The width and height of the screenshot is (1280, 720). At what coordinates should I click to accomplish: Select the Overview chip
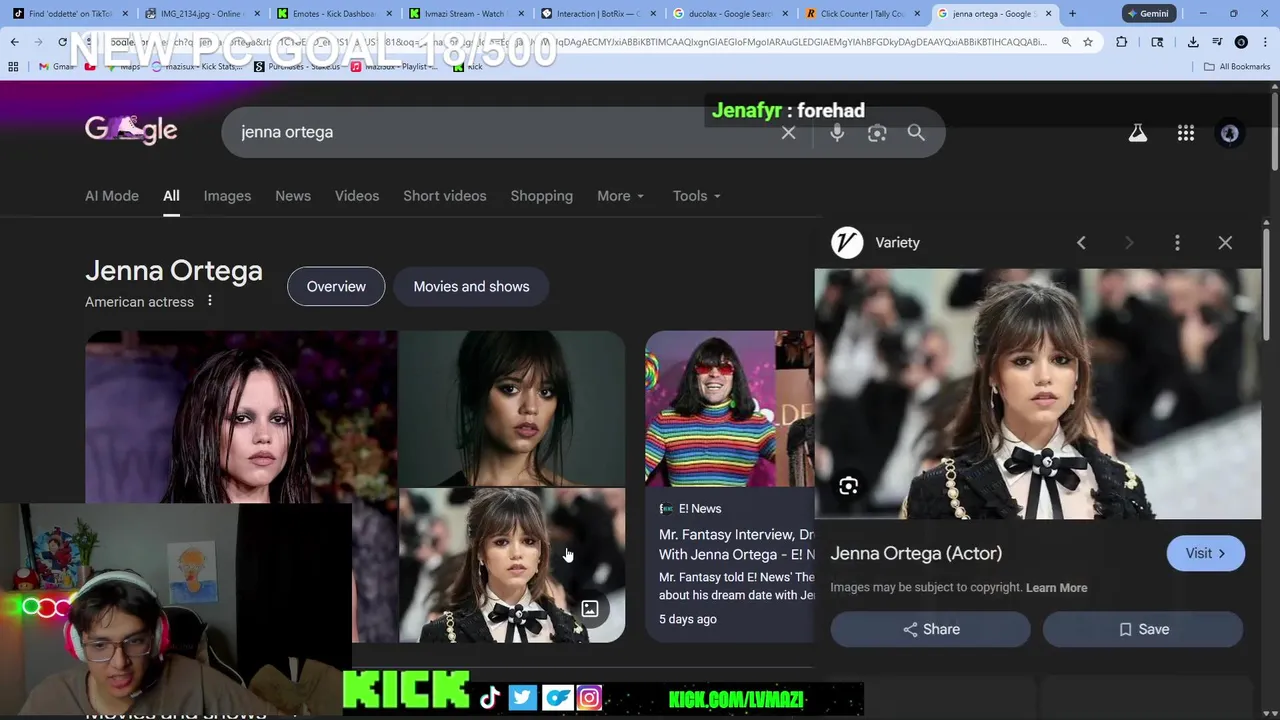[x=336, y=287]
